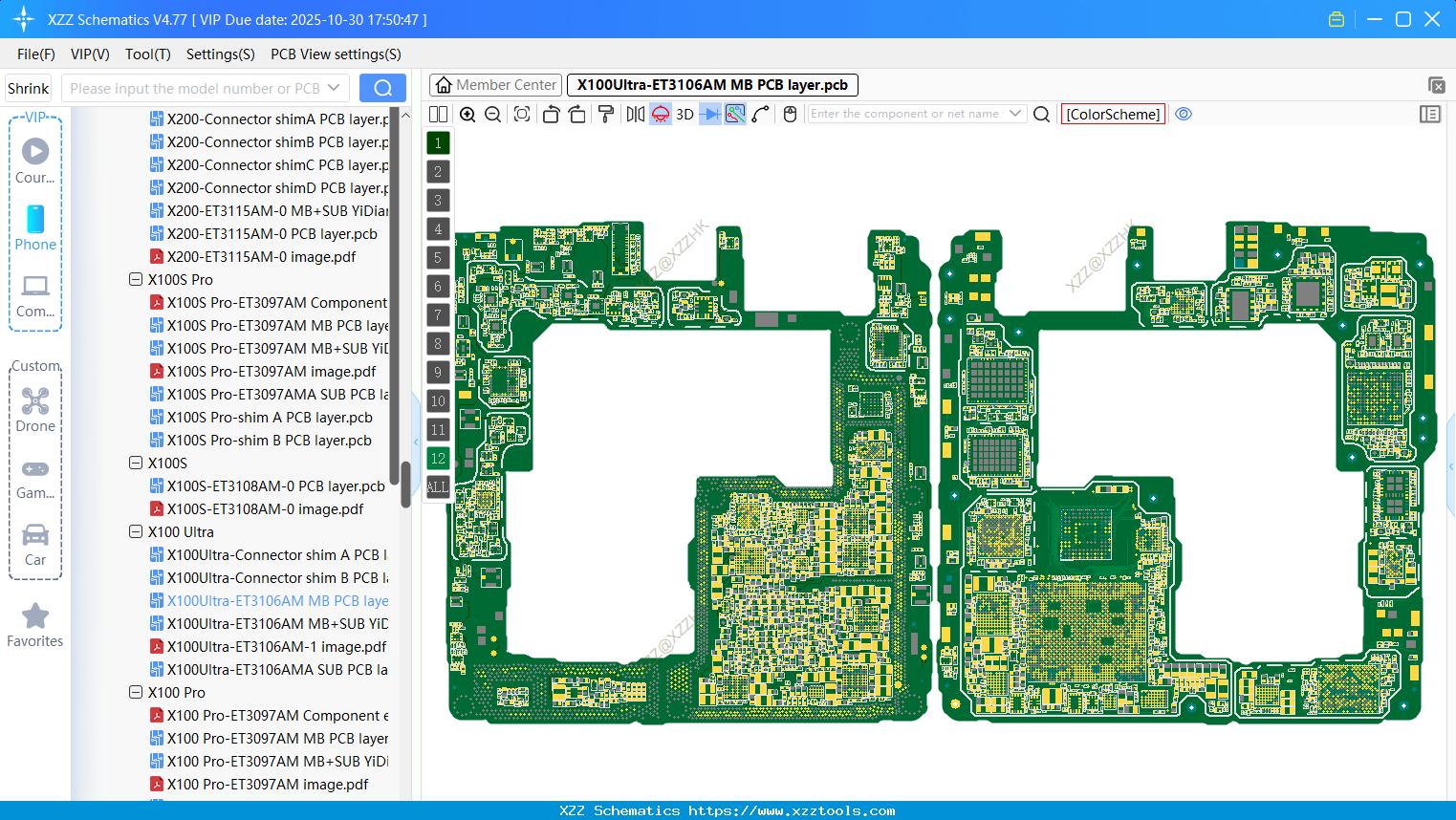Rotate the PCB view counterclockwise
The width and height of the screenshot is (1456, 820).
click(x=551, y=114)
